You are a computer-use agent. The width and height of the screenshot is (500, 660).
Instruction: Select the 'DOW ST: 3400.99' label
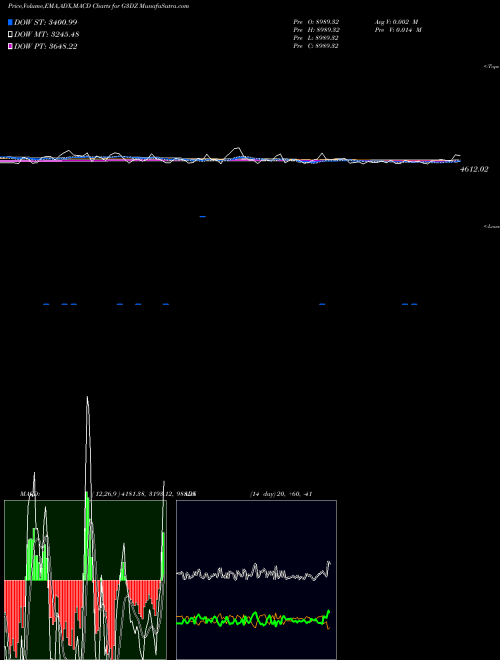45,22
